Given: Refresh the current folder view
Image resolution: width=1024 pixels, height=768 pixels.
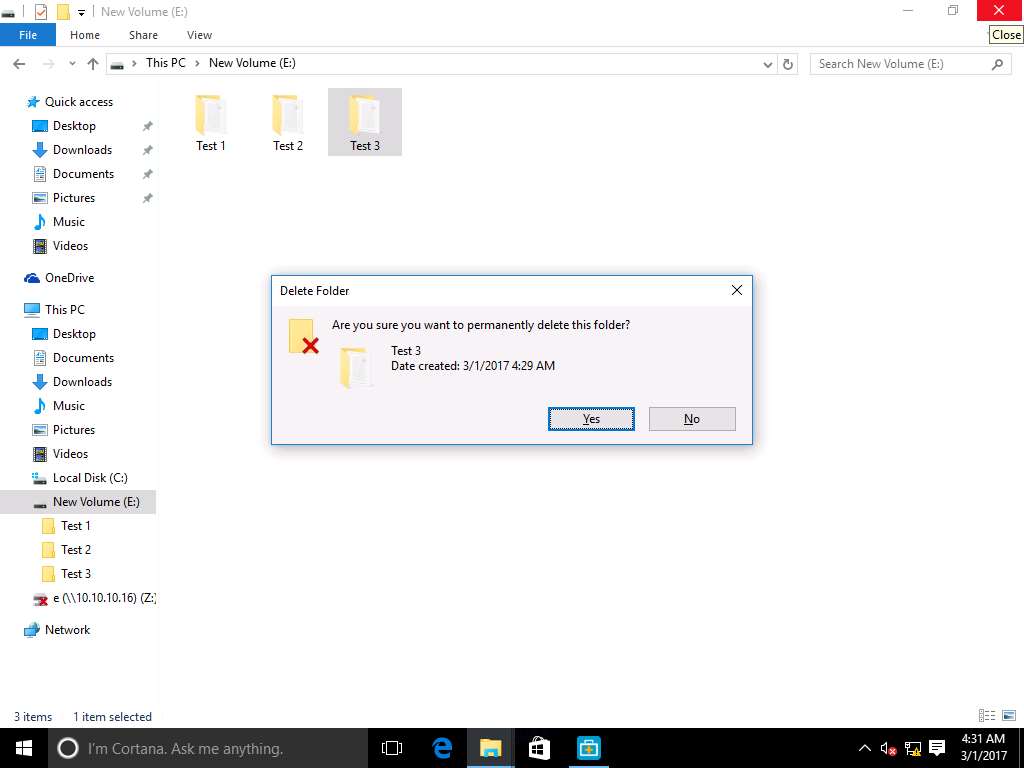Looking at the screenshot, I should click(788, 64).
